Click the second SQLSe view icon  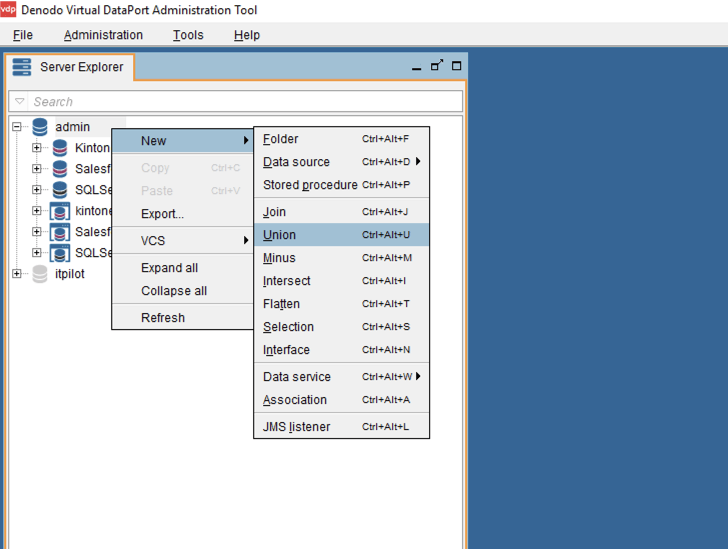pos(60,253)
